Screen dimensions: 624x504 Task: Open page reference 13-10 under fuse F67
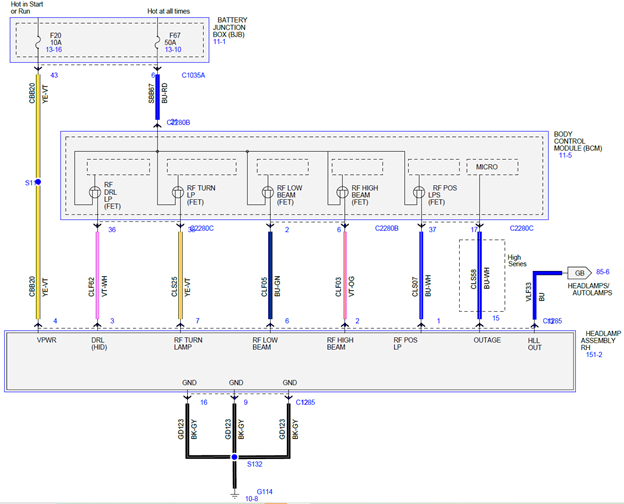(x=173, y=49)
